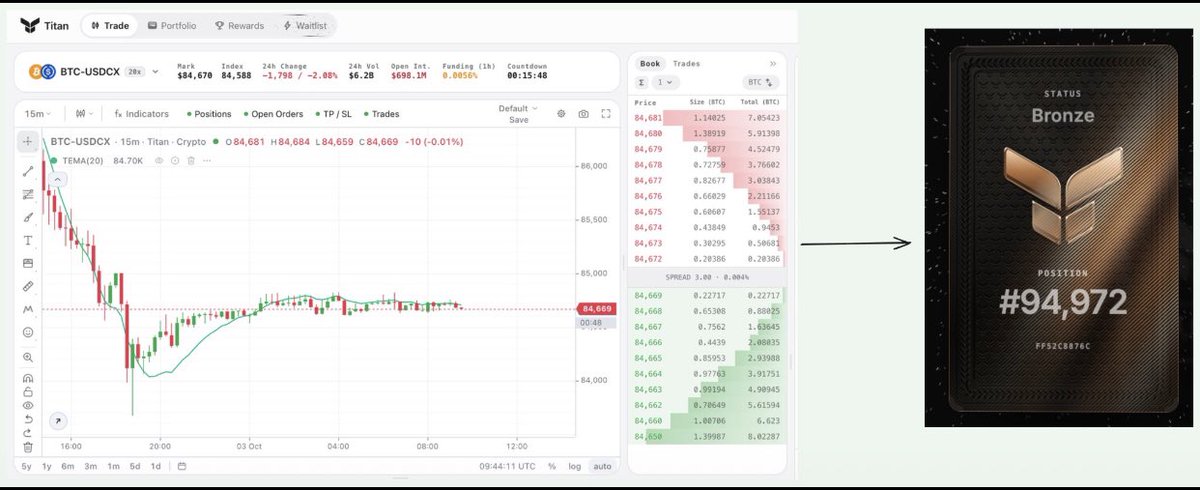Redo last chart action
Viewport: 1200px width, 490px height.
point(28,433)
